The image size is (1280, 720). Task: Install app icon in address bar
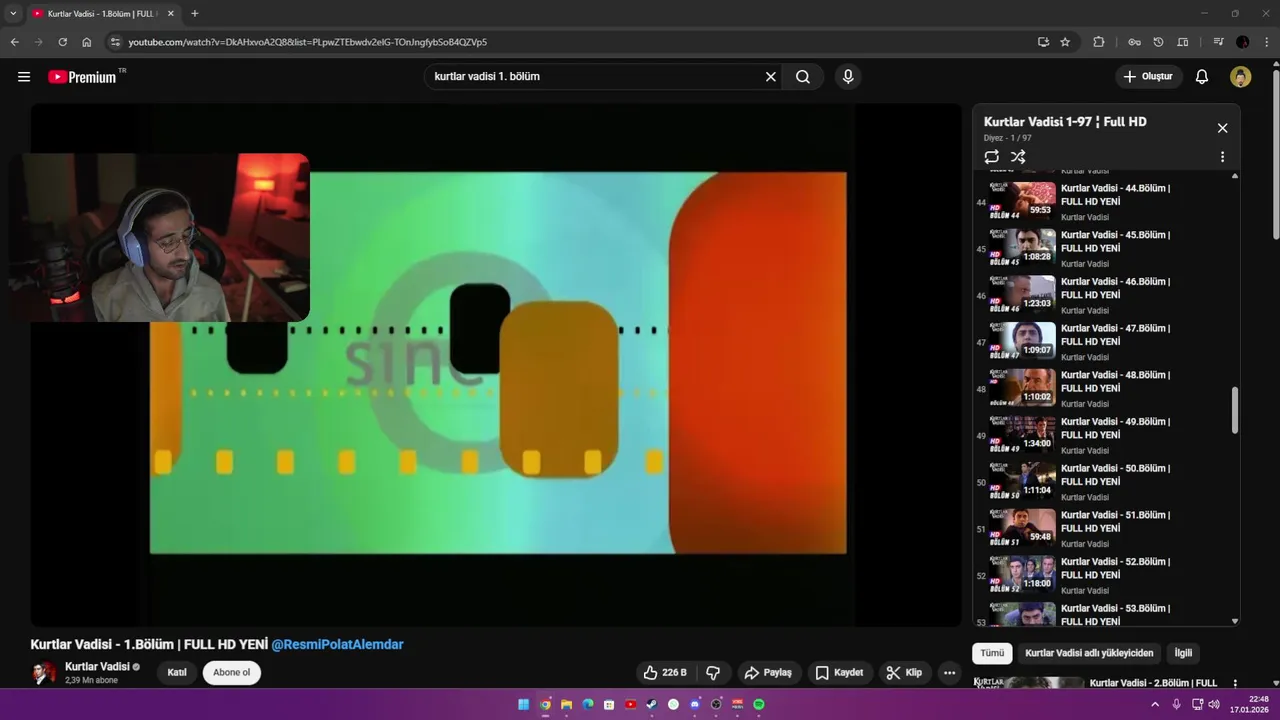click(1043, 42)
